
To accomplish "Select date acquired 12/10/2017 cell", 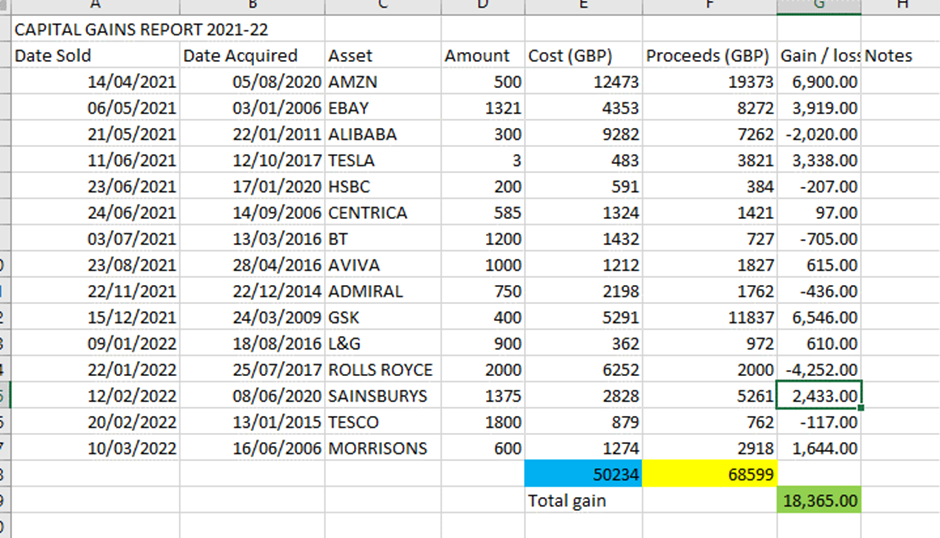I will (252, 160).
